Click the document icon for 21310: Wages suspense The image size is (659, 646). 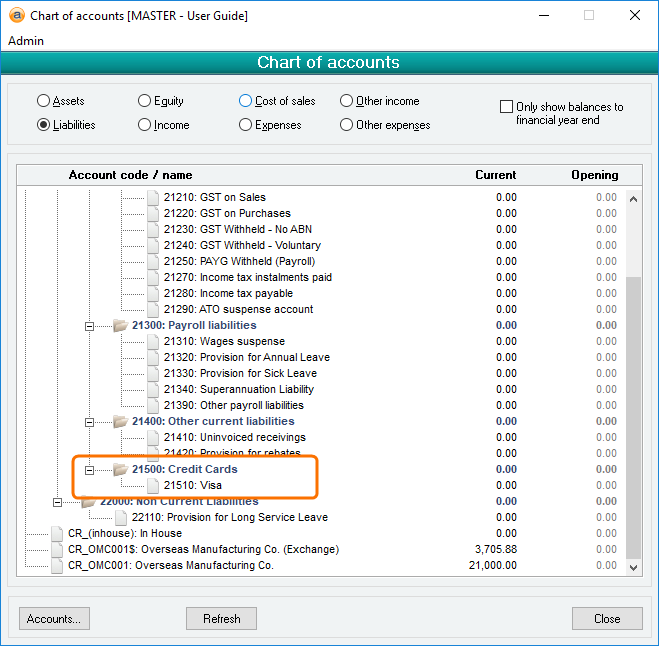[153, 341]
